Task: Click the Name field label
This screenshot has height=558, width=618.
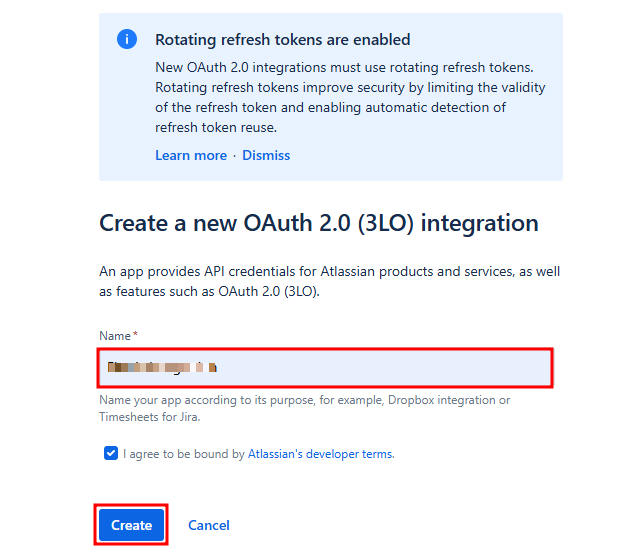Action: [x=115, y=336]
